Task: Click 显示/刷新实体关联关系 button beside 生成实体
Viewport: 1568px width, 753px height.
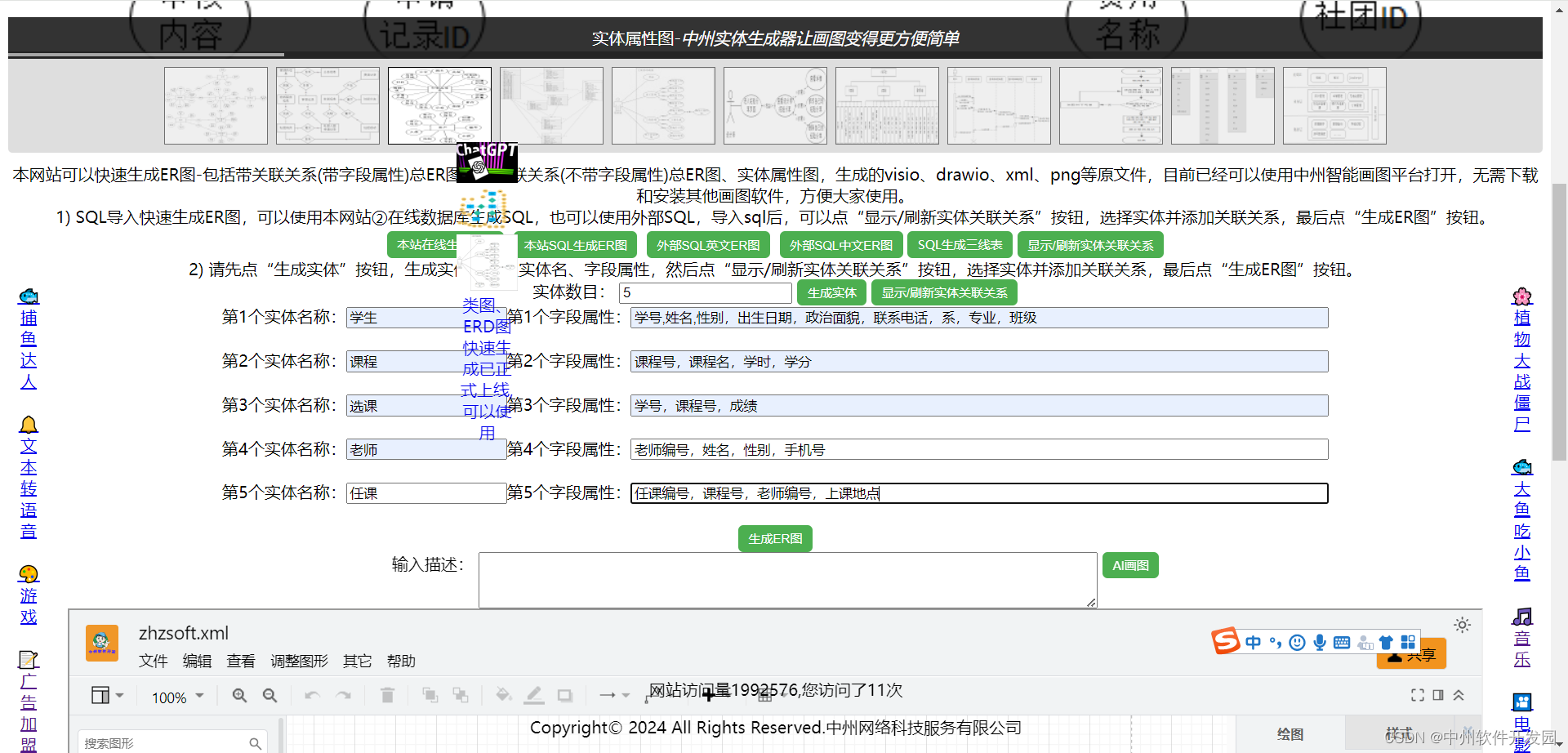Action: pyautogui.click(x=944, y=293)
